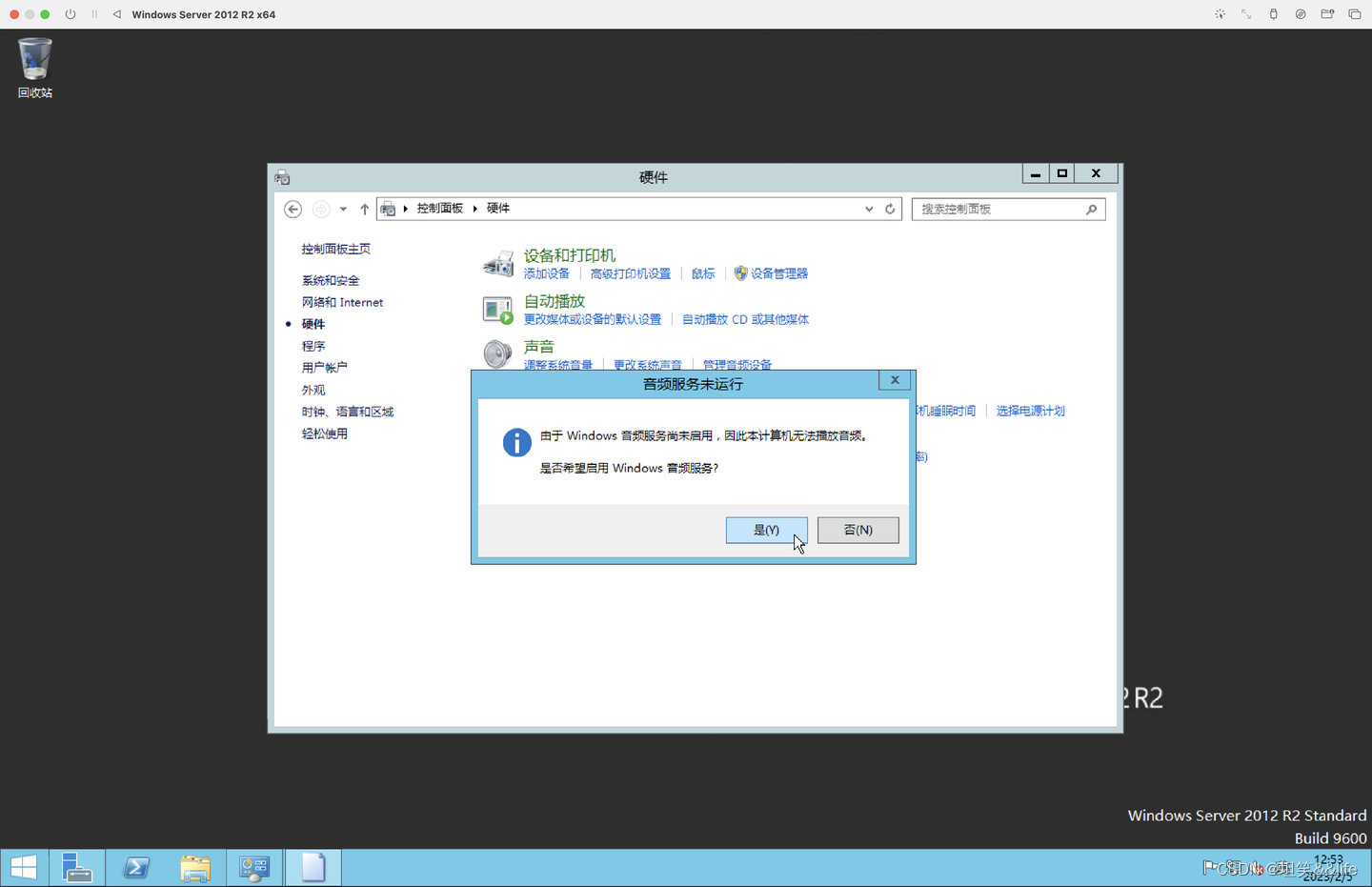Open 用户帐户 category in sidebar
1372x887 pixels.
click(x=325, y=368)
